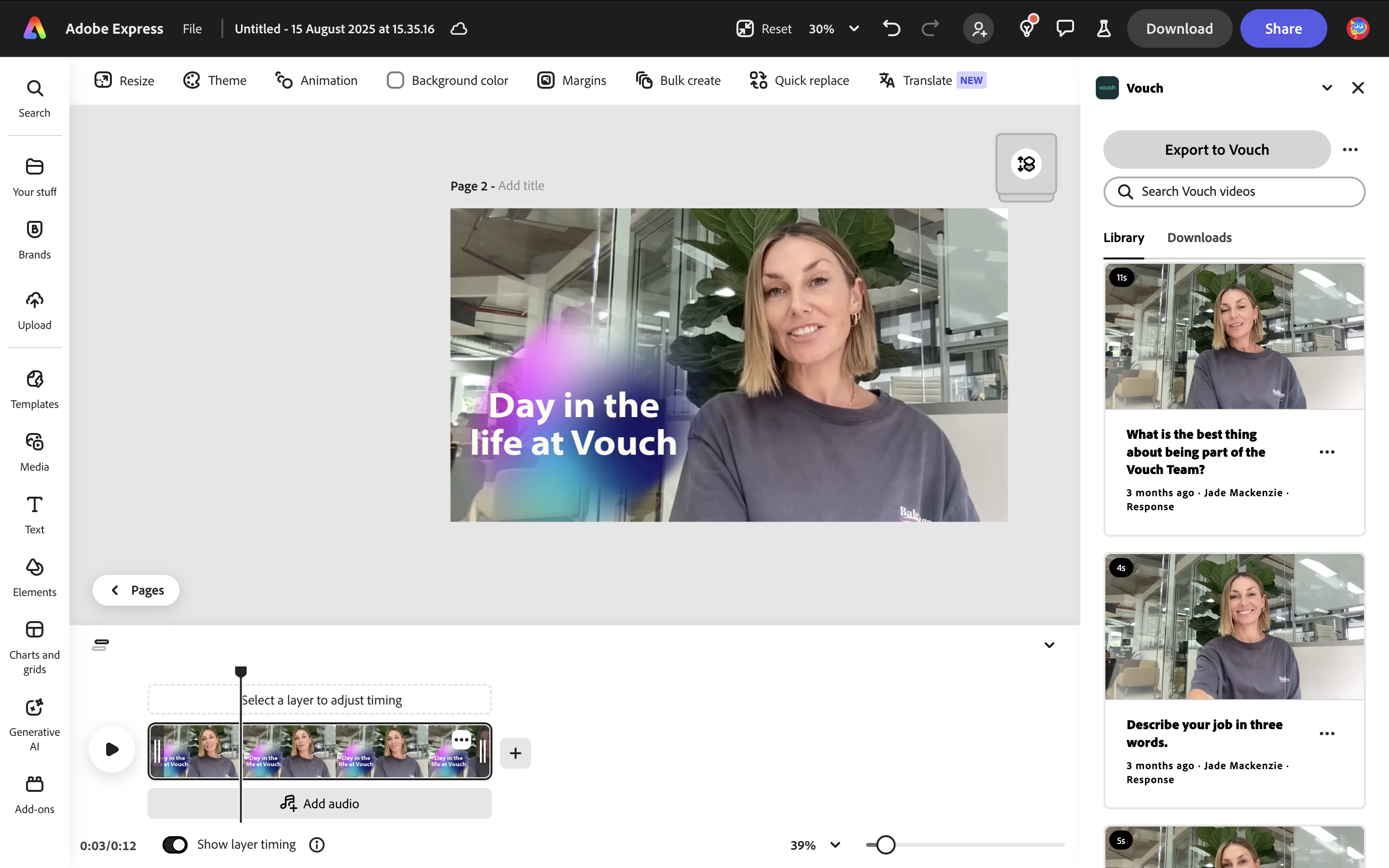Click the Add title page field
The width and height of the screenshot is (1389, 868).
click(x=521, y=186)
